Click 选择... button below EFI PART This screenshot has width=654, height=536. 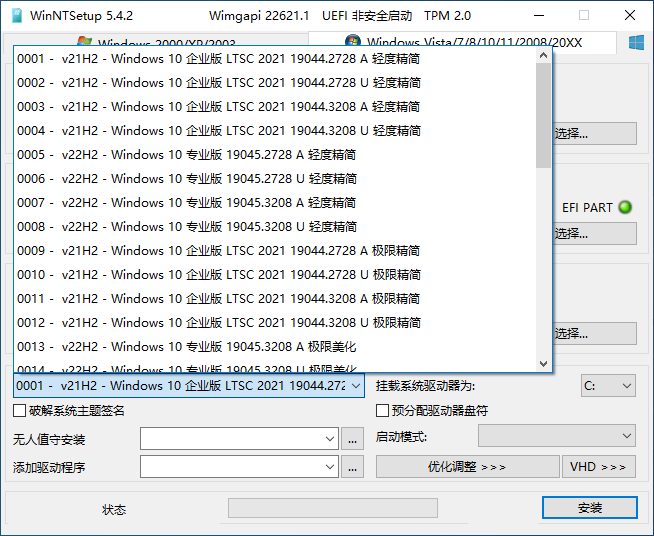pos(595,234)
